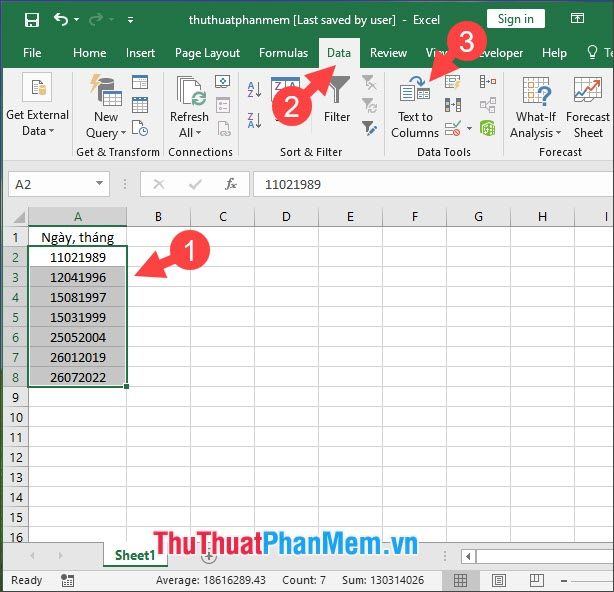Click the macro recording status bar icon
Screen dimensions: 614x592
click(x=67, y=580)
